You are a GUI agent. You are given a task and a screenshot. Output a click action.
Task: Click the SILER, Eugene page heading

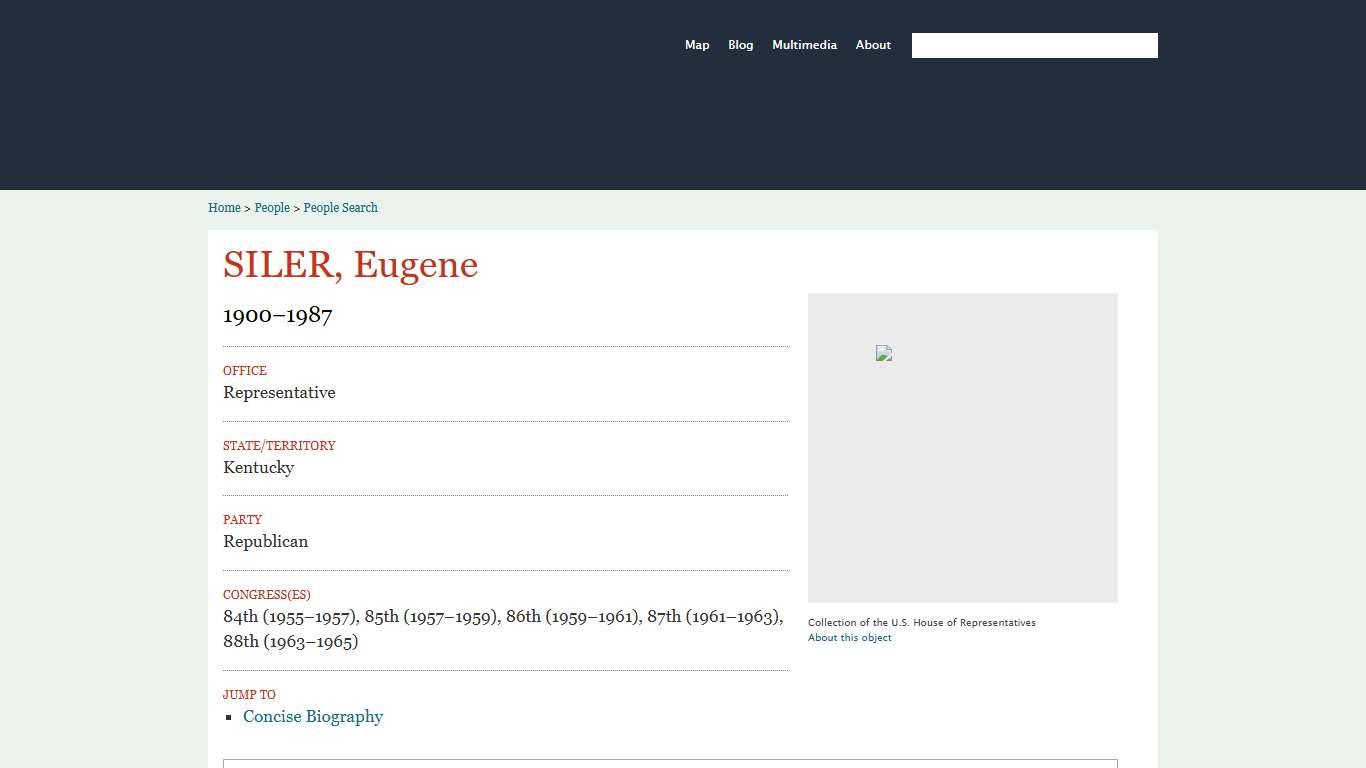[x=350, y=265]
